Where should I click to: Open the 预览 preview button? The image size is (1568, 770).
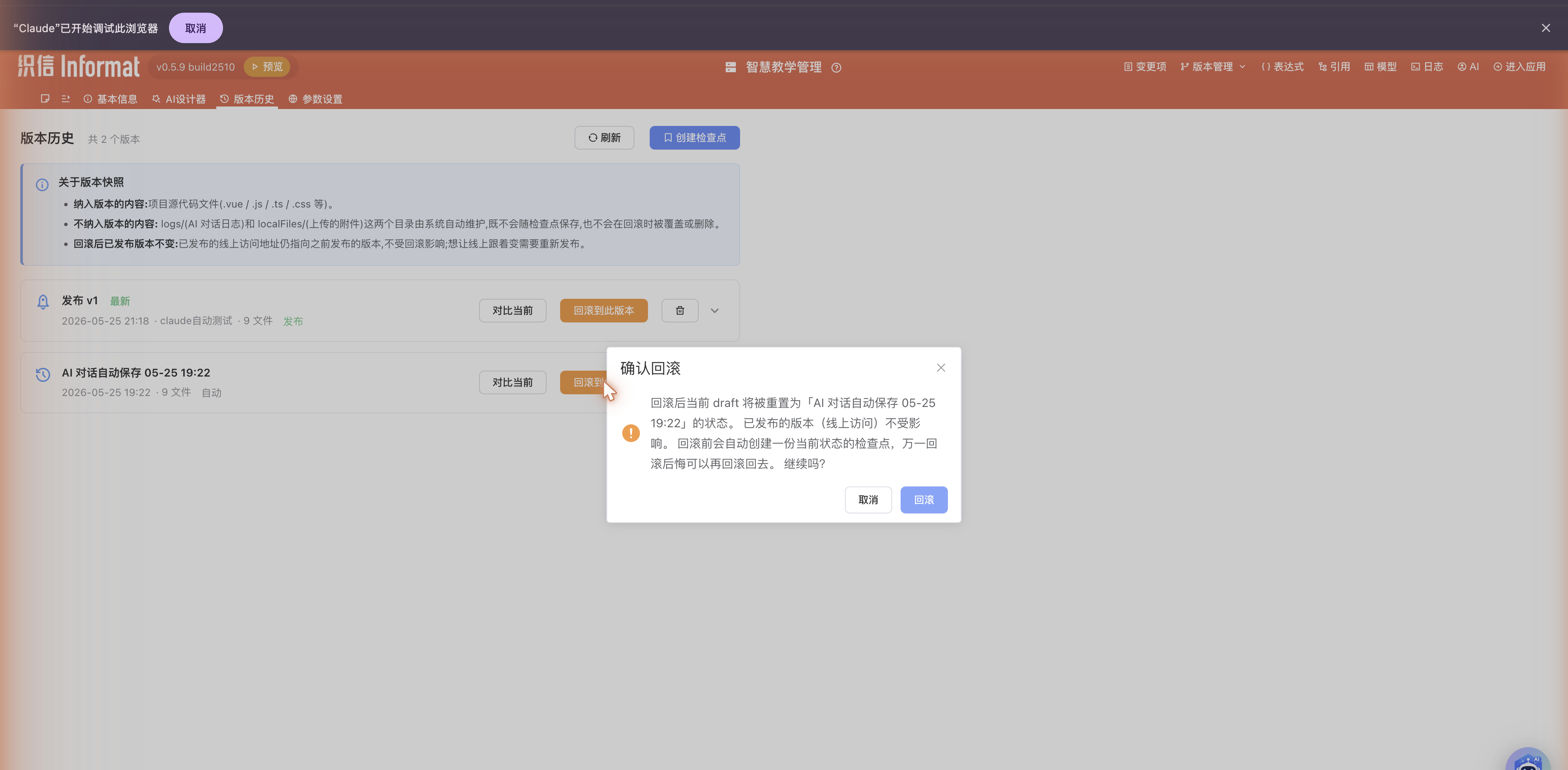tap(267, 66)
